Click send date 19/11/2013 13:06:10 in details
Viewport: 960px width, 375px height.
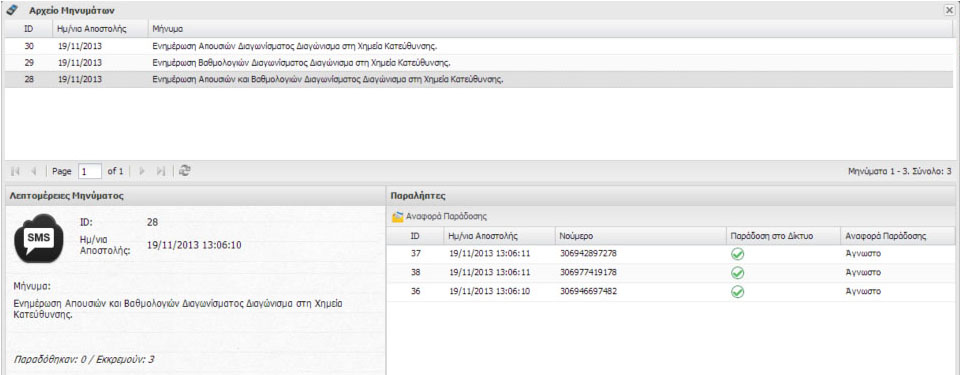pyautogui.click(x=194, y=245)
